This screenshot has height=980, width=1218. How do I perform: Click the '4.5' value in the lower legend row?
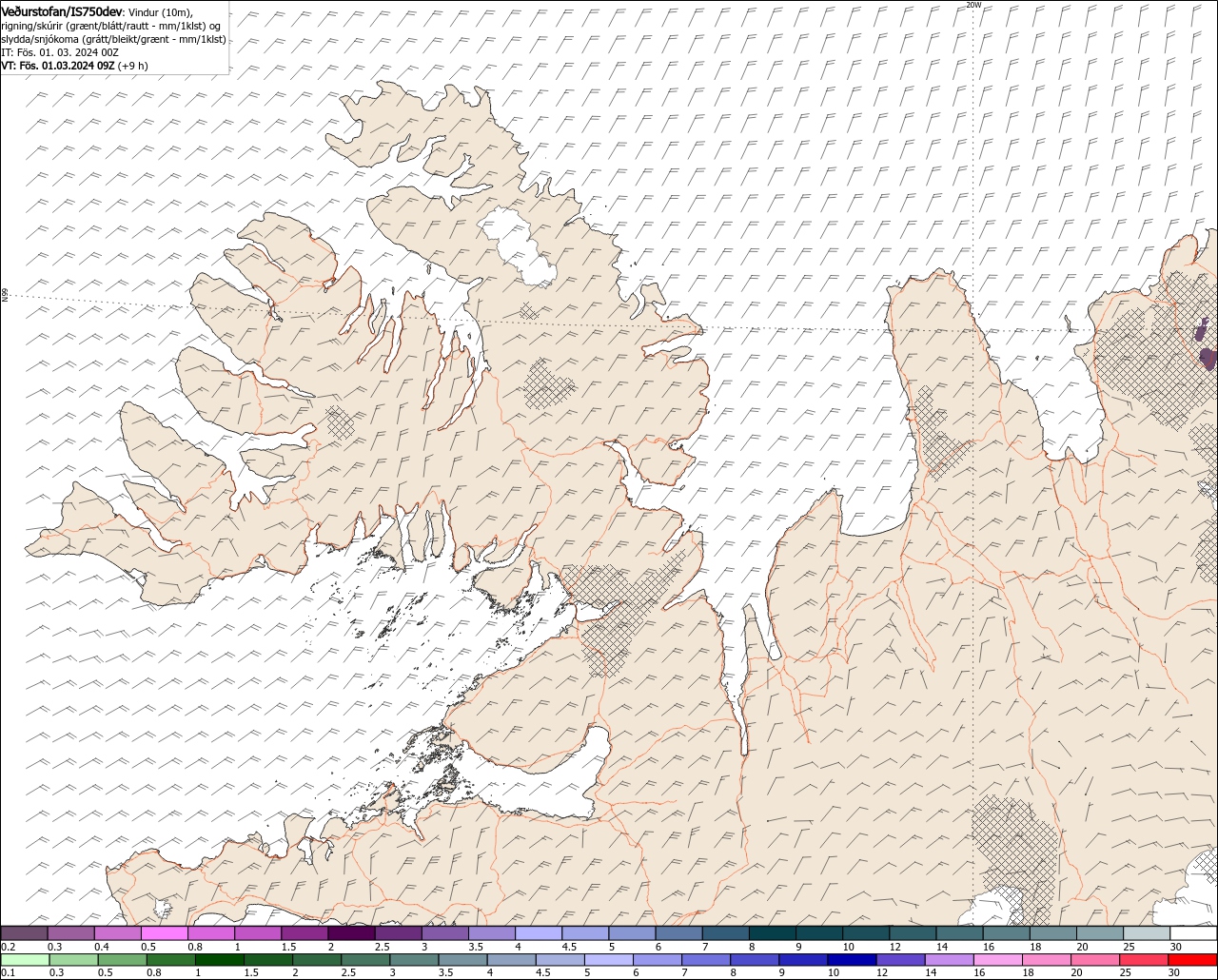(x=543, y=972)
